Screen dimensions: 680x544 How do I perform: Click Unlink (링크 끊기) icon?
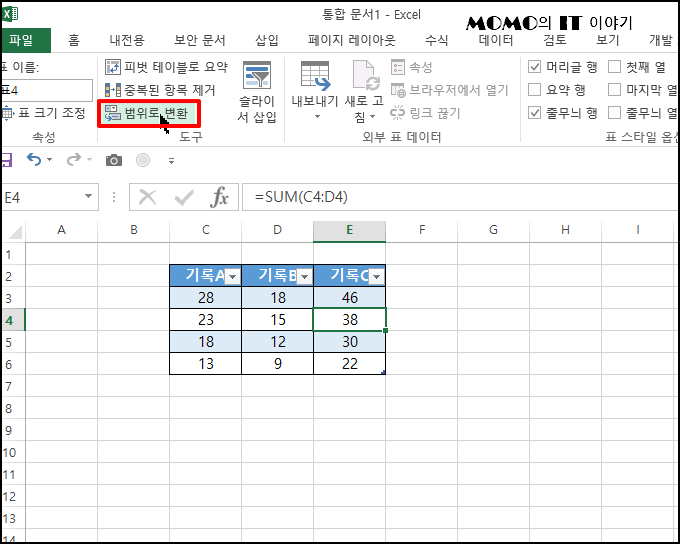click(397, 113)
